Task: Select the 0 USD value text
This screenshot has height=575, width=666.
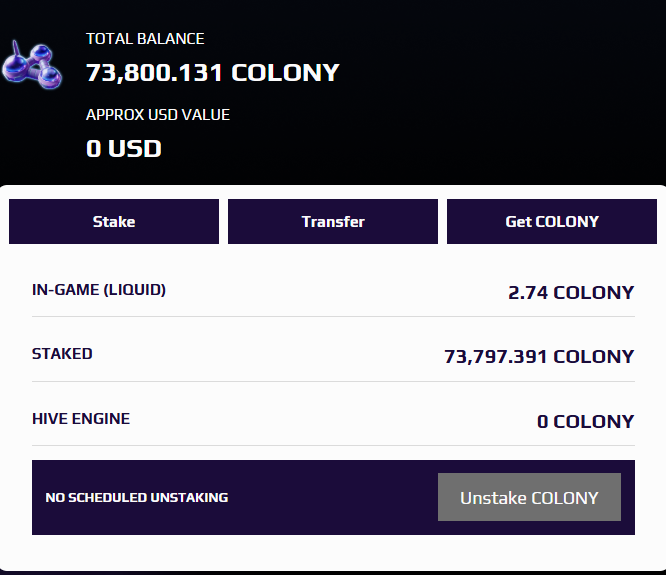Action: pyautogui.click(x=124, y=149)
